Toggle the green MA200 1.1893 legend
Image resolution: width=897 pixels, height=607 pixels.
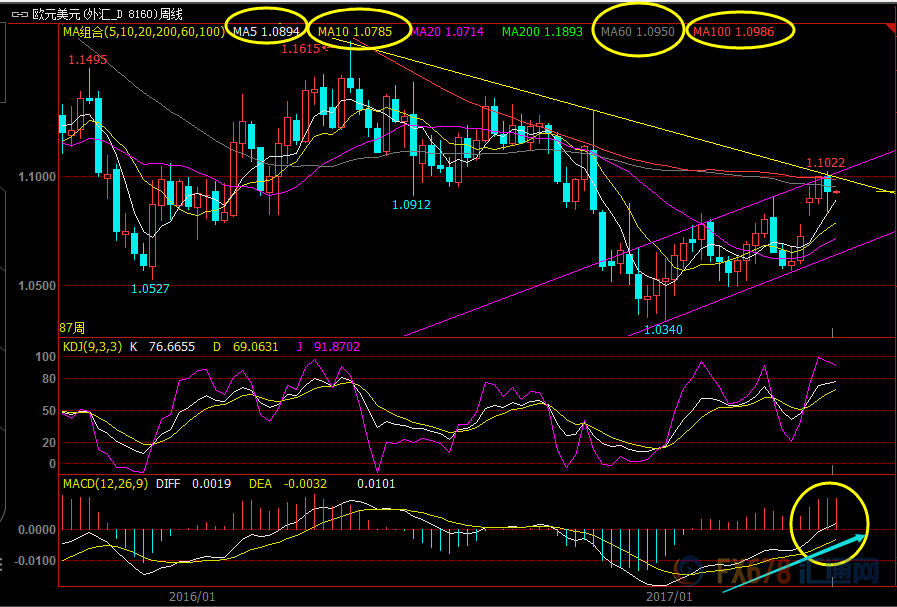tap(541, 32)
